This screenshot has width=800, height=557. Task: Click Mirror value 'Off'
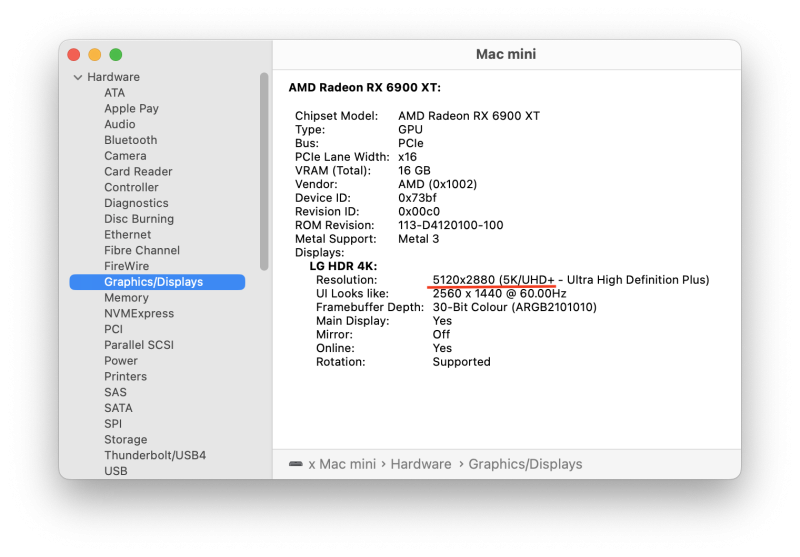point(441,335)
